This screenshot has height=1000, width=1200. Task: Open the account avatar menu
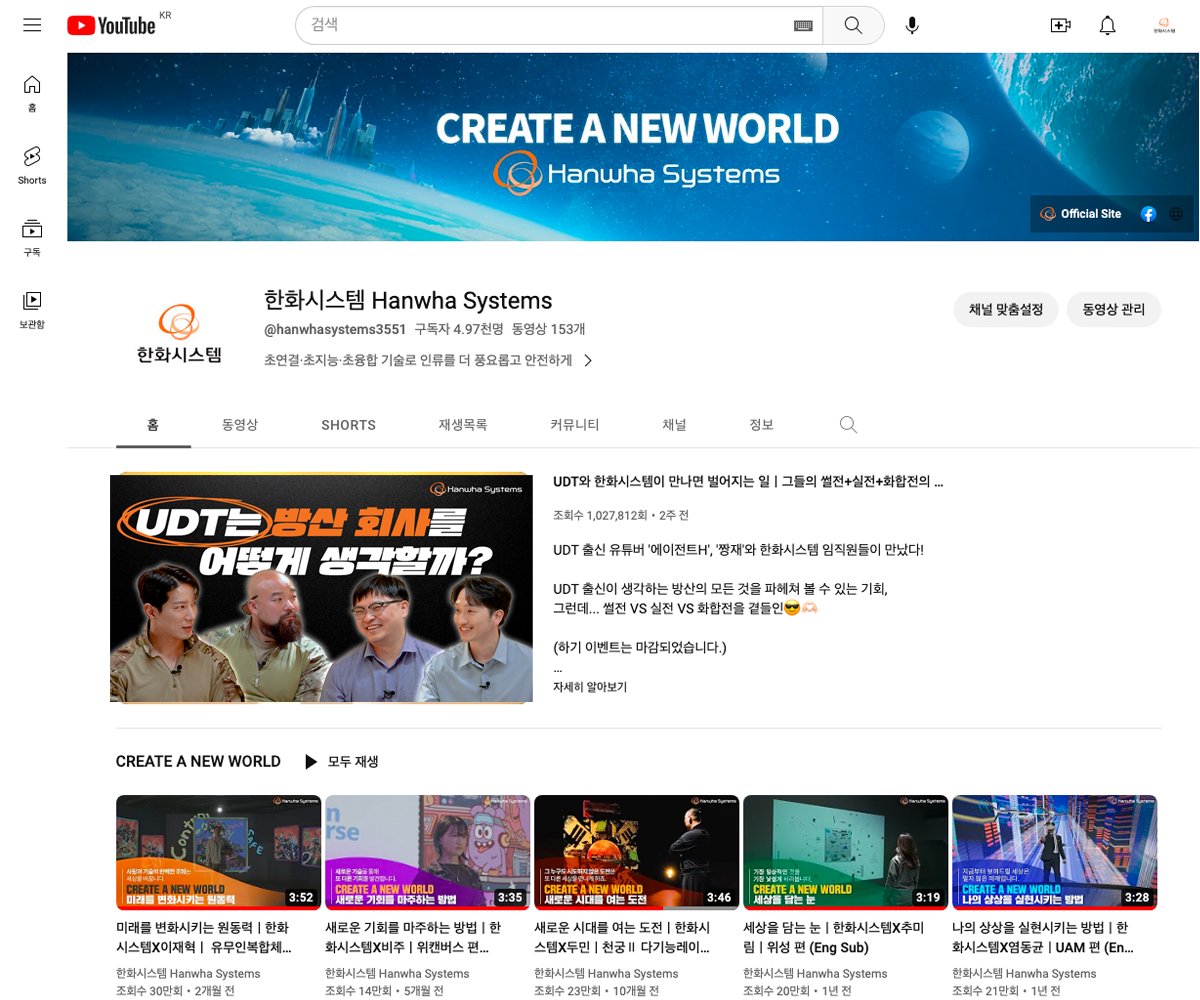click(1163, 25)
